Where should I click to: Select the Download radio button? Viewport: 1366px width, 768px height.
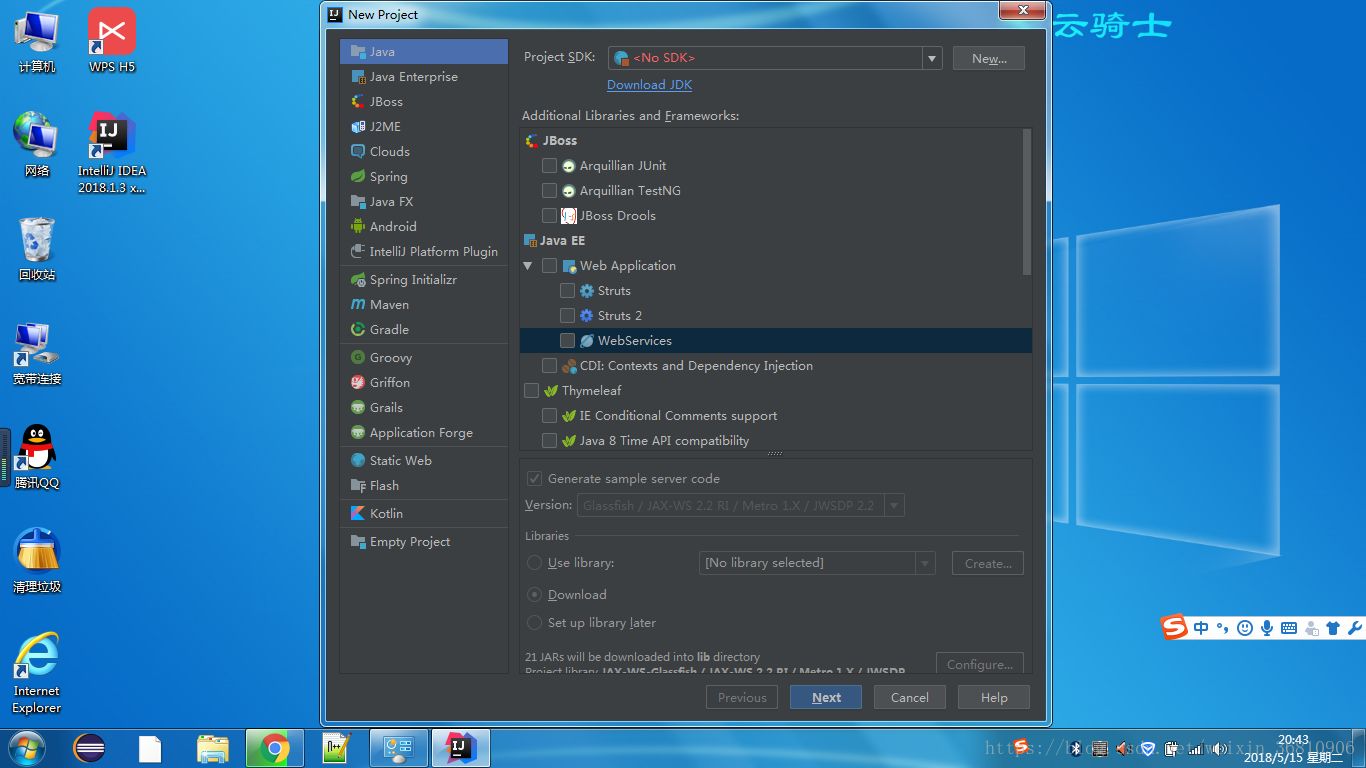click(535, 595)
